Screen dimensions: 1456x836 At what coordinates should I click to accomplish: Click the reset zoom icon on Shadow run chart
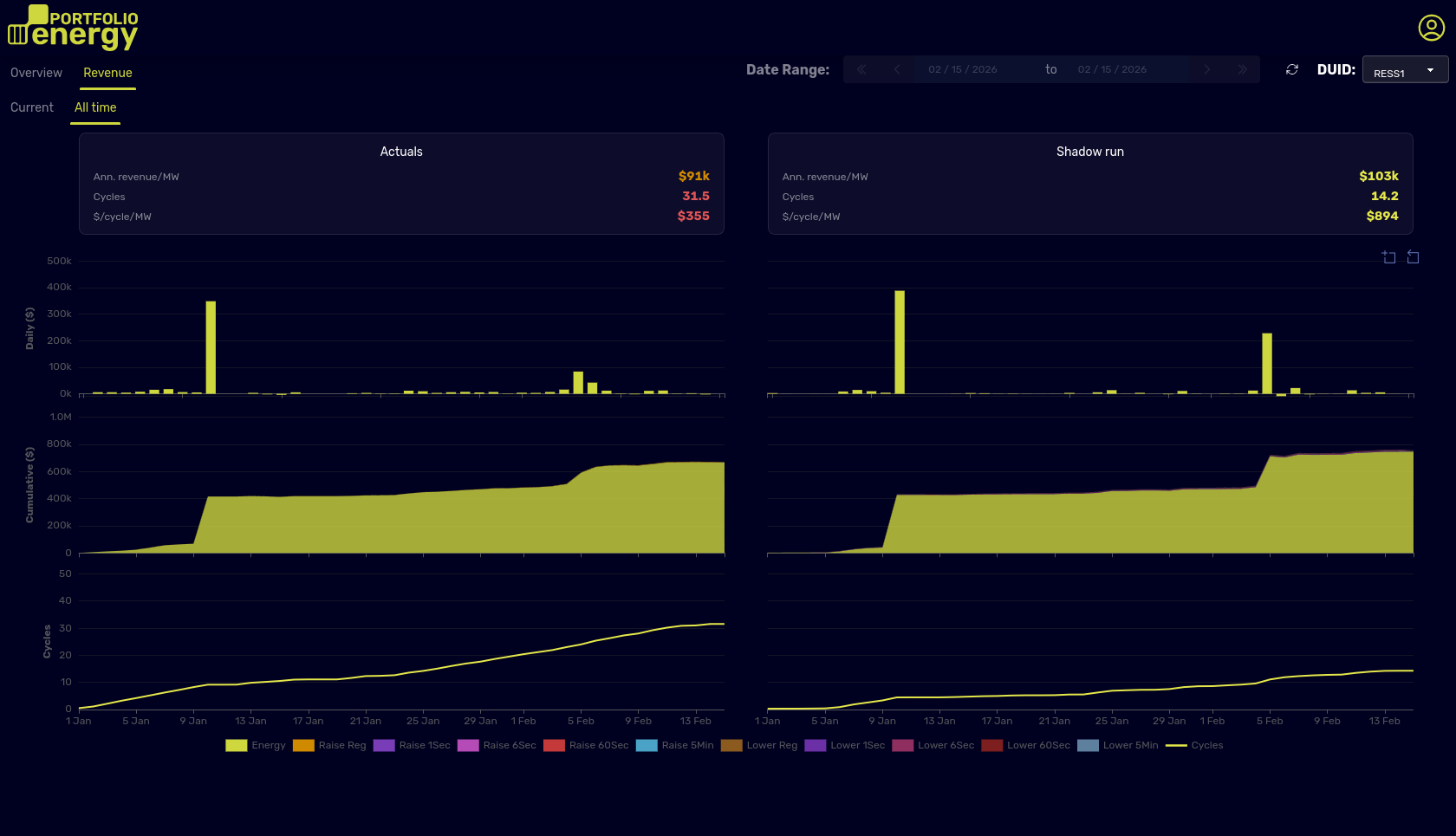(x=1414, y=257)
